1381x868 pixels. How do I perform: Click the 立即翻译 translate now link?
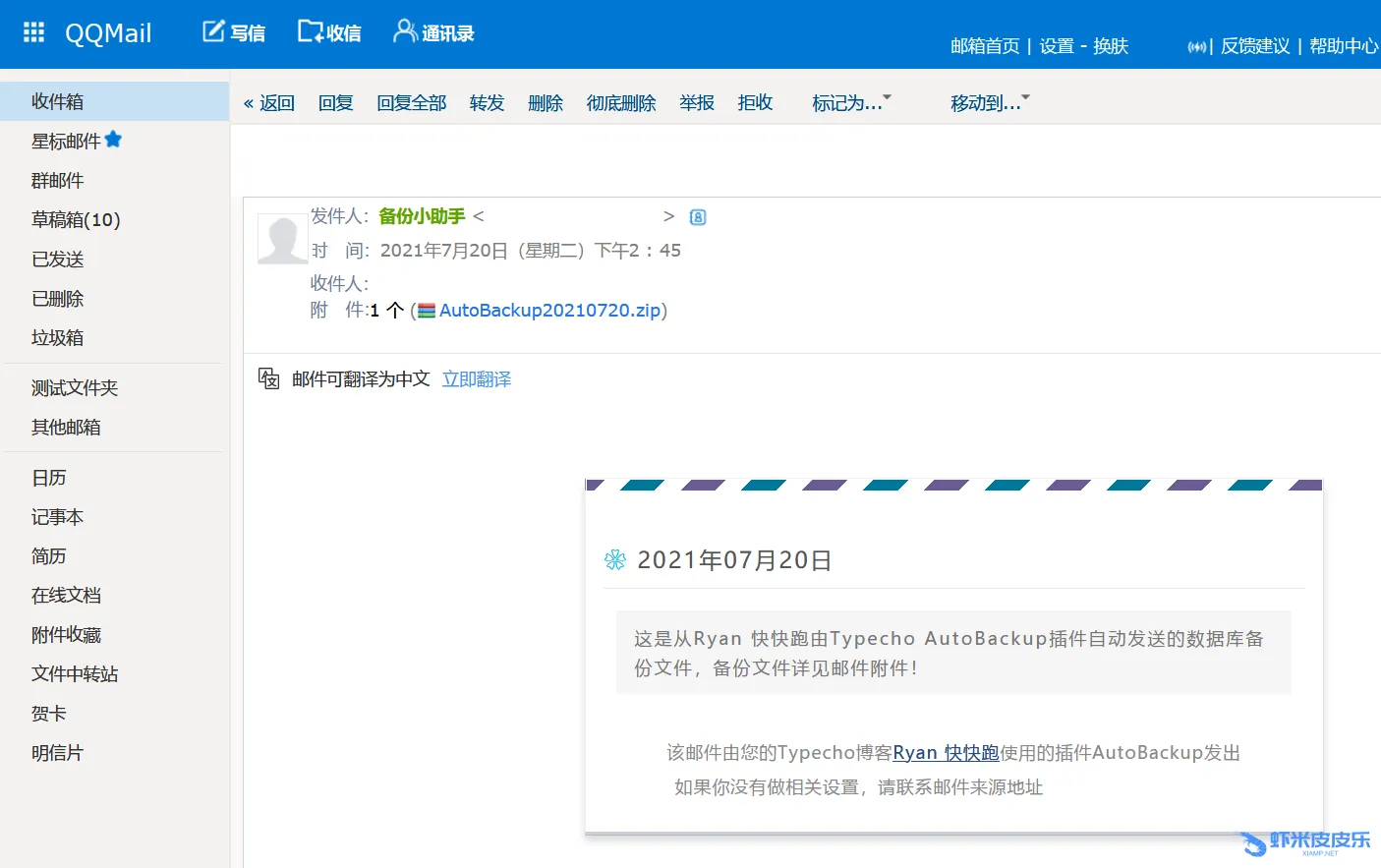pyautogui.click(x=477, y=379)
